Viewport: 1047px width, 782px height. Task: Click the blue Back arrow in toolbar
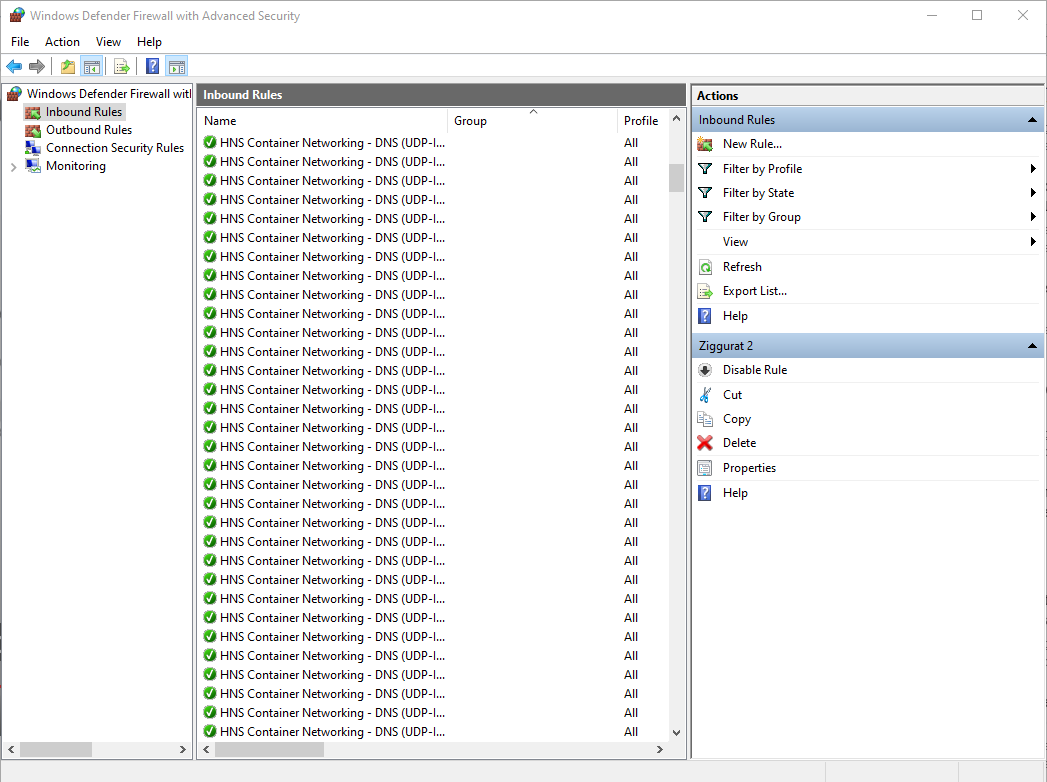[x=14, y=67]
